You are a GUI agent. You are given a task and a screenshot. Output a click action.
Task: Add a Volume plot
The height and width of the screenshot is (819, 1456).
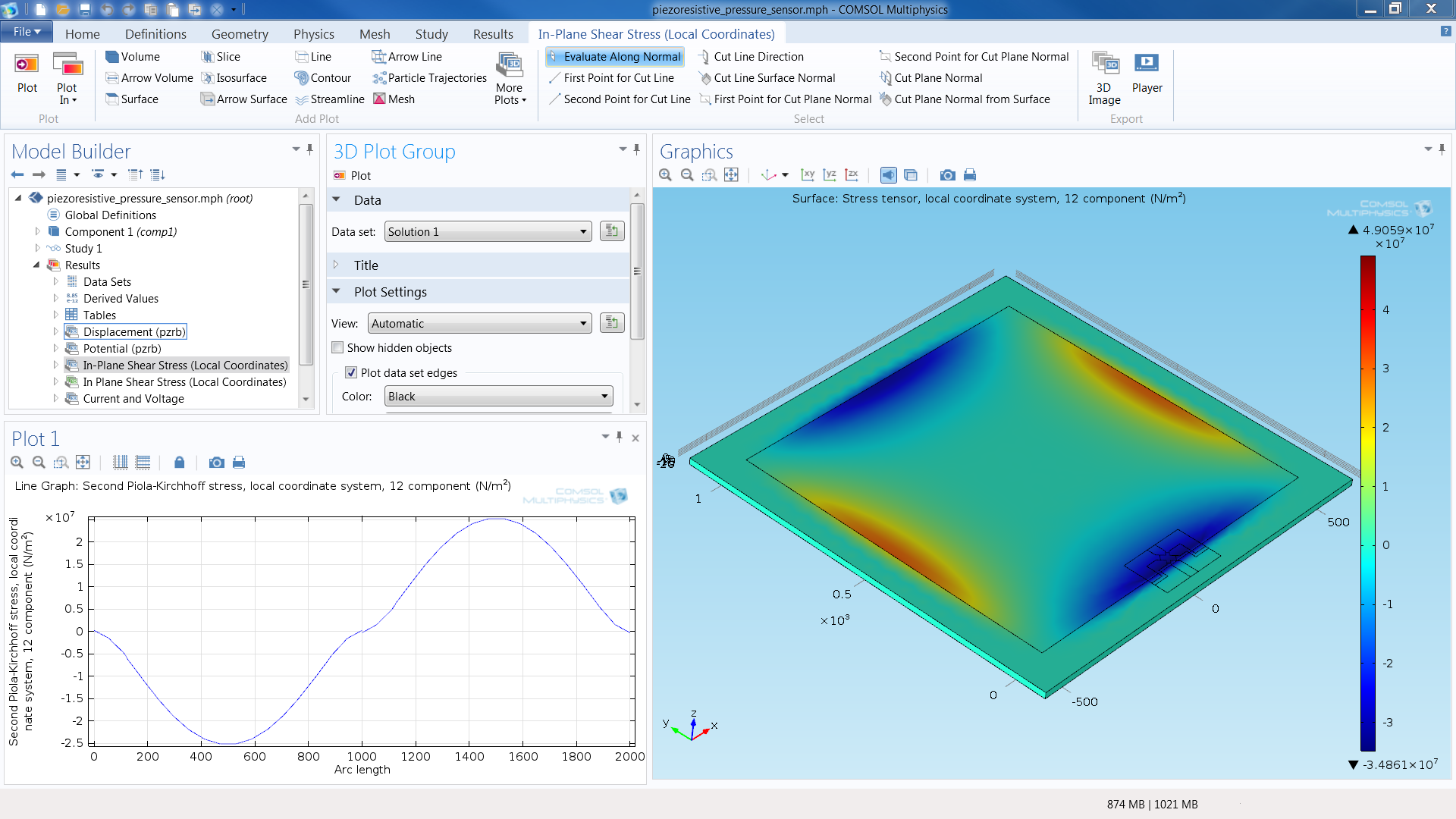[133, 57]
